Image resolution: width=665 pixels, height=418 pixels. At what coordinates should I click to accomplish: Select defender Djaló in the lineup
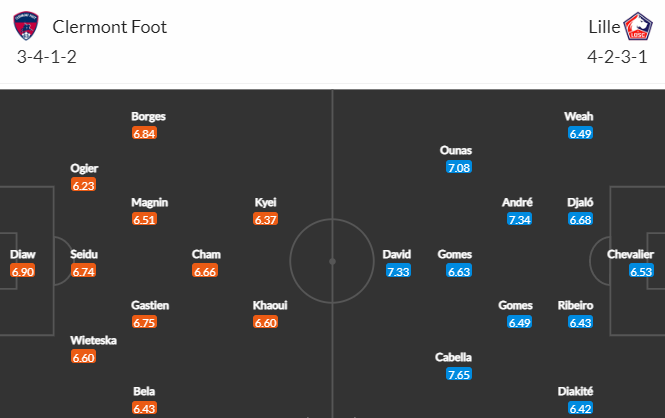pyautogui.click(x=580, y=202)
